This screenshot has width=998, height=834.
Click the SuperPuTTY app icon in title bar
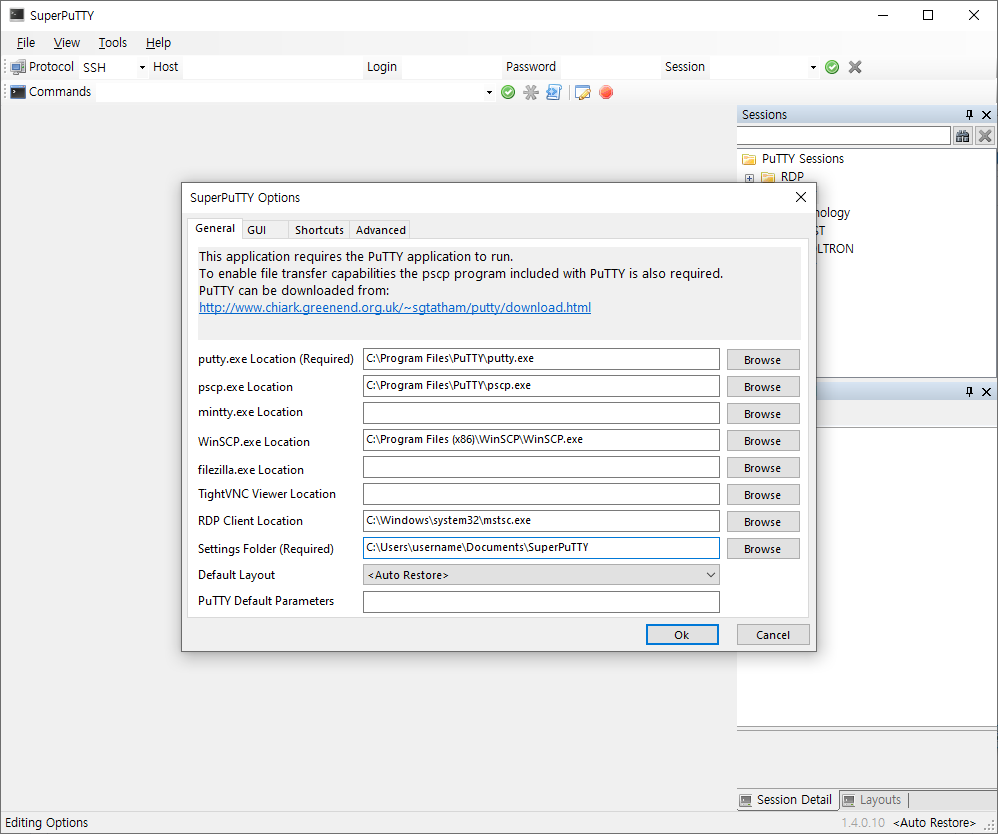point(17,15)
